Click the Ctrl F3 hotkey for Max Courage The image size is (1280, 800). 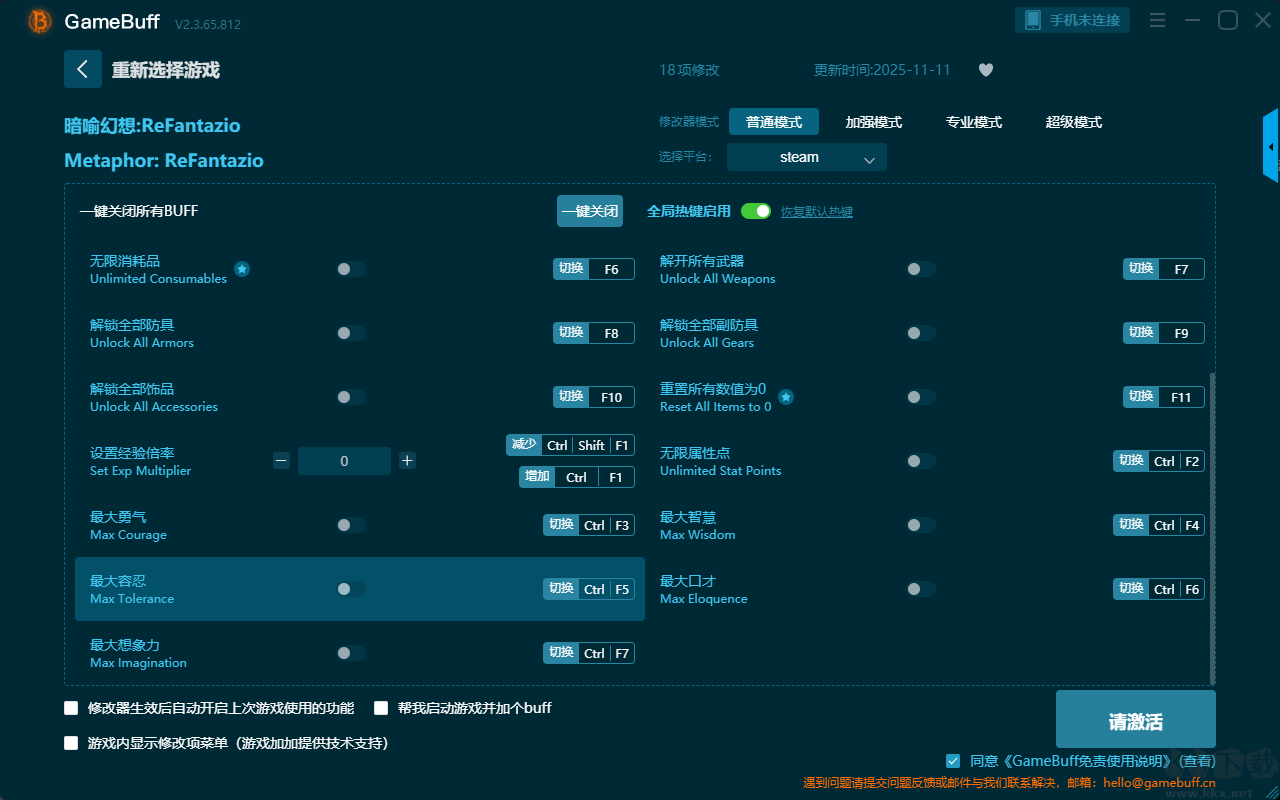[589, 525]
